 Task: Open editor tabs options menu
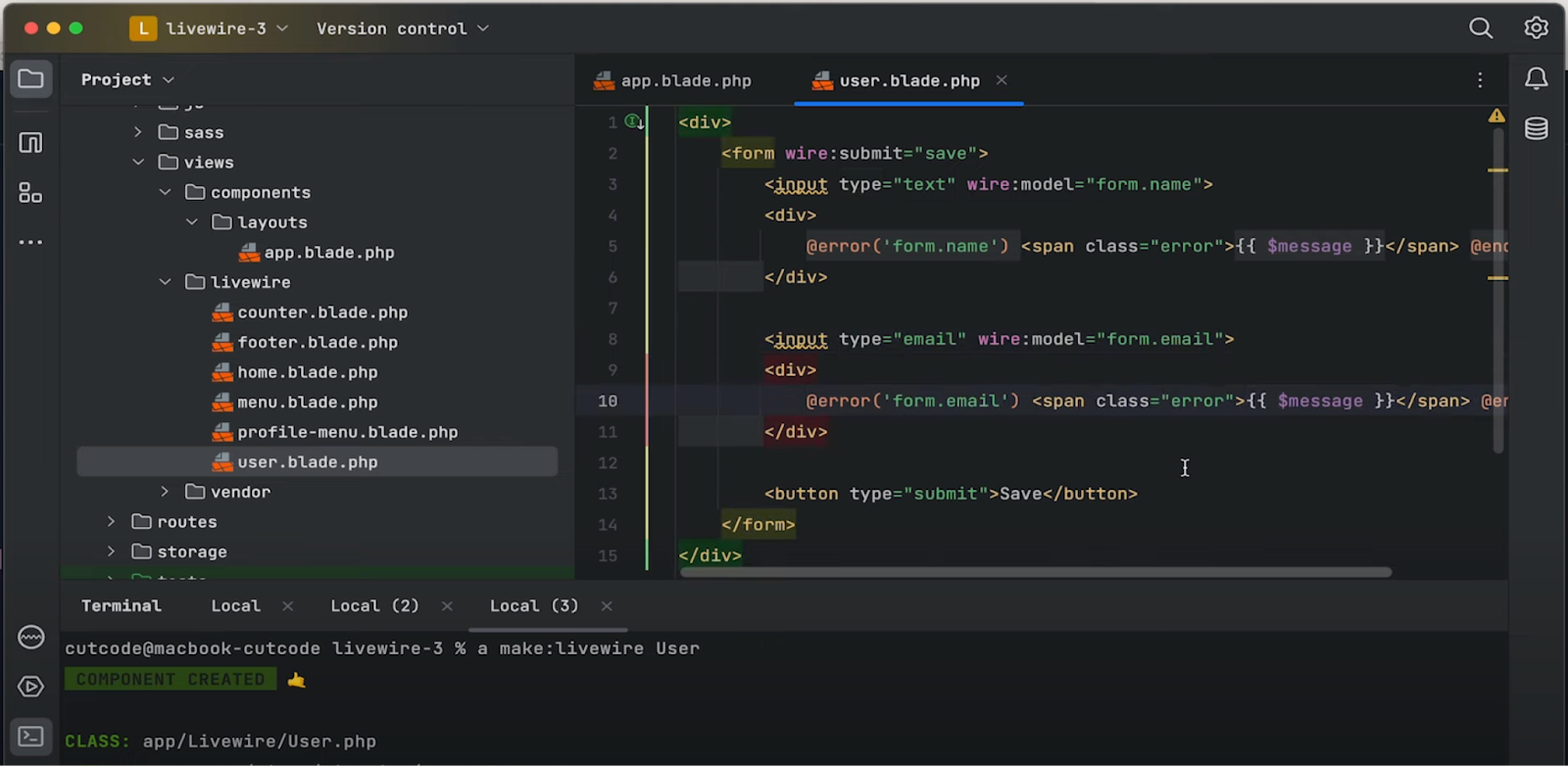[1480, 80]
